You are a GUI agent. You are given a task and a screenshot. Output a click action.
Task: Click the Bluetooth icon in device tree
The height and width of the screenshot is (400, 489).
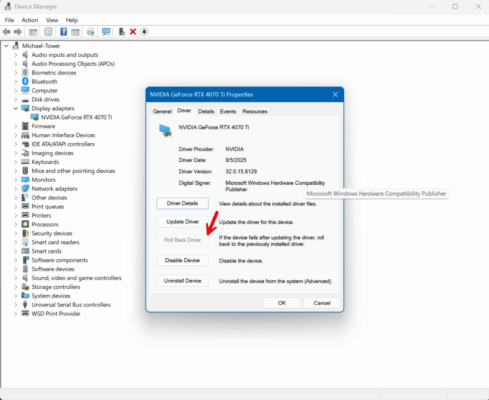[x=25, y=81]
